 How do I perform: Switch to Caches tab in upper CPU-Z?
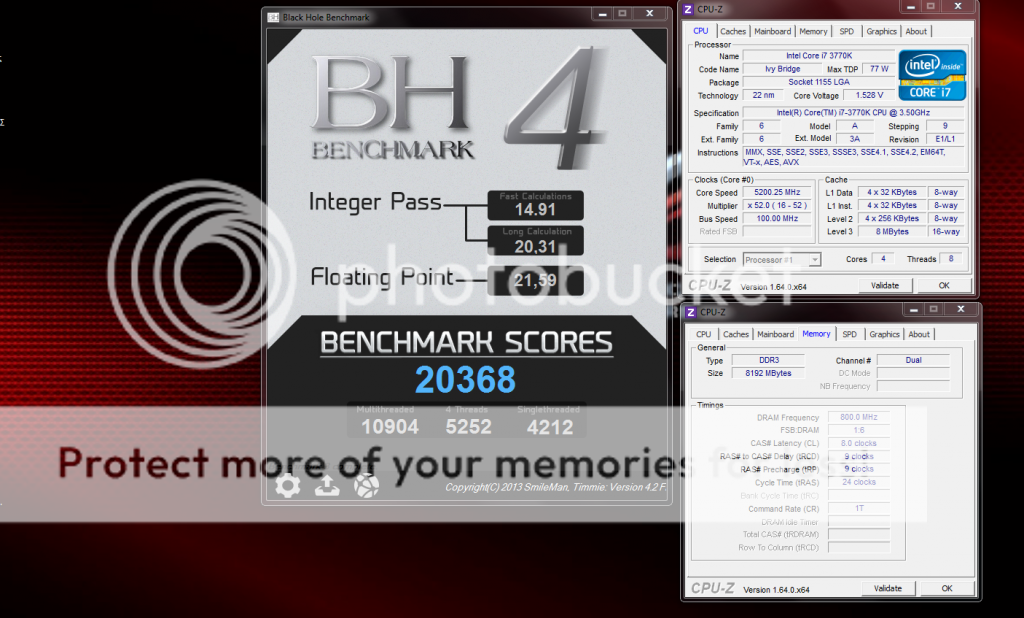pos(733,31)
